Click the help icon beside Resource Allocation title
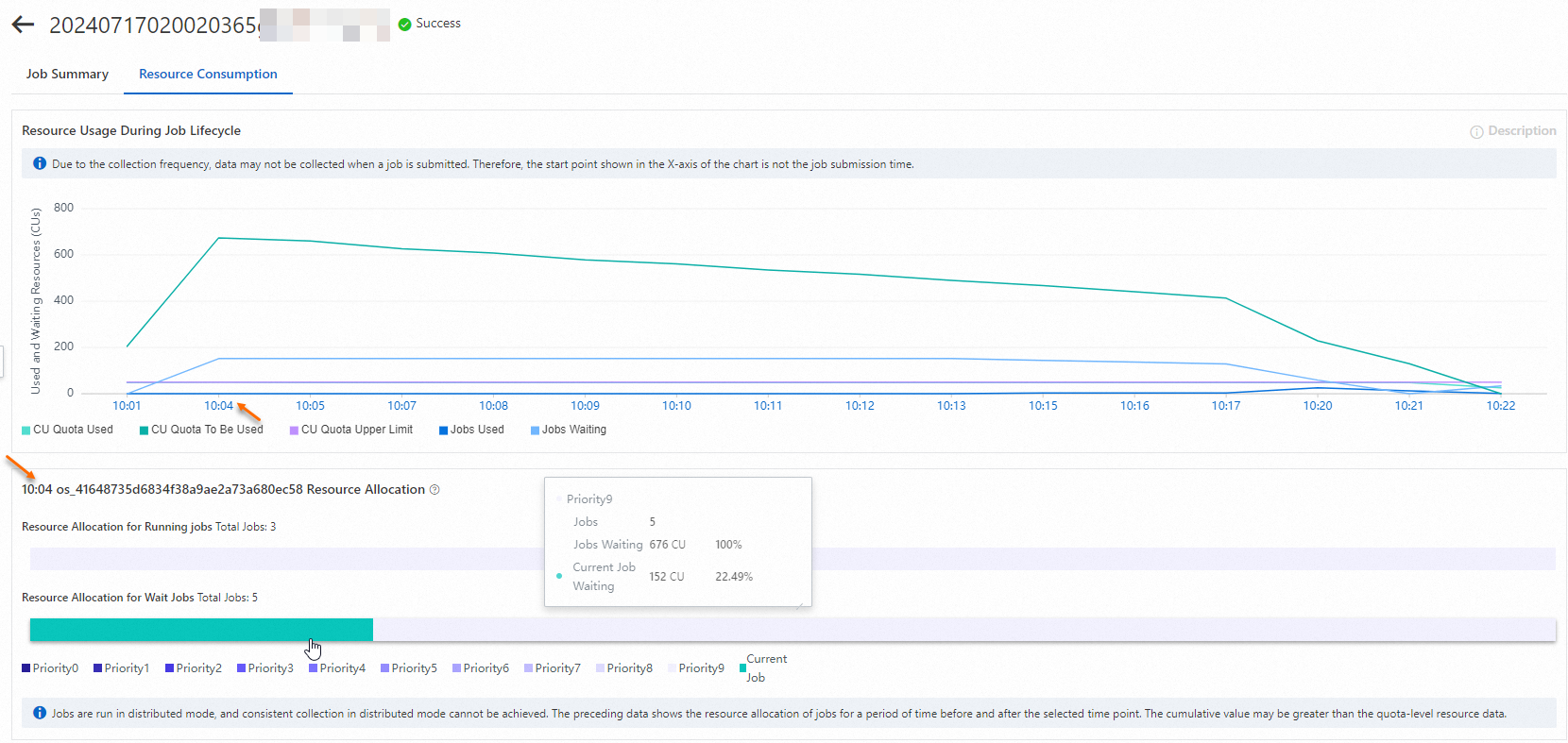Image resolution: width=1568 pixels, height=743 pixels. click(x=435, y=490)
